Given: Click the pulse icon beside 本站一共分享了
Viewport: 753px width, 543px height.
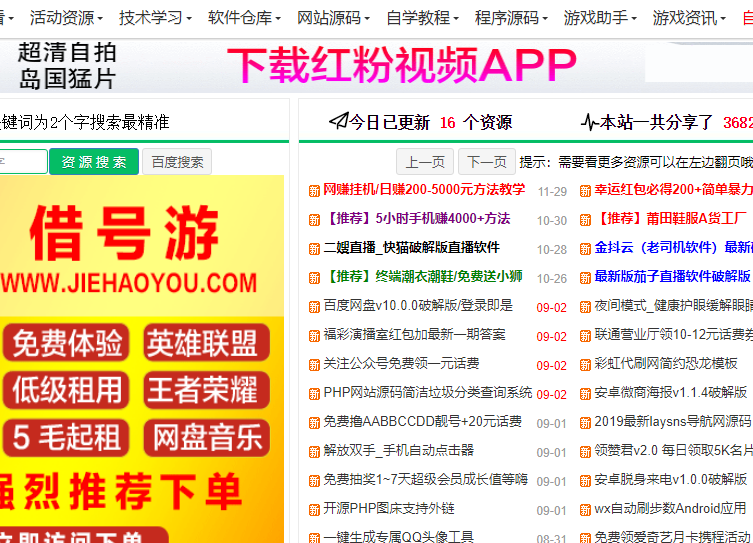Looking at the screenshot, I should coord(589,122).
